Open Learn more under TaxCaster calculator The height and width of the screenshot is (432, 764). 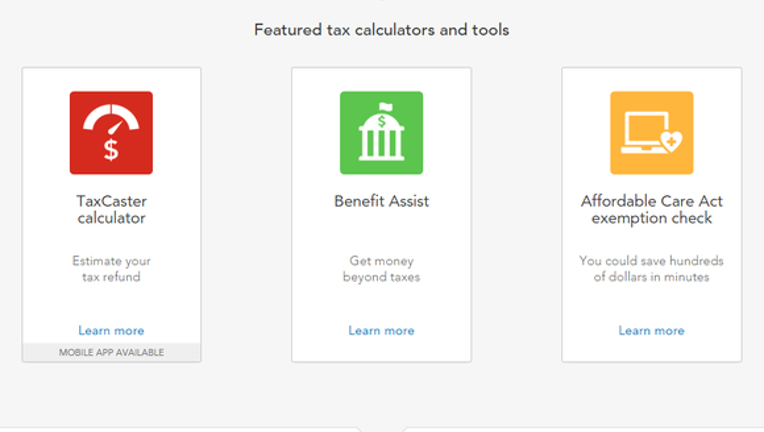tap(111, 331)
